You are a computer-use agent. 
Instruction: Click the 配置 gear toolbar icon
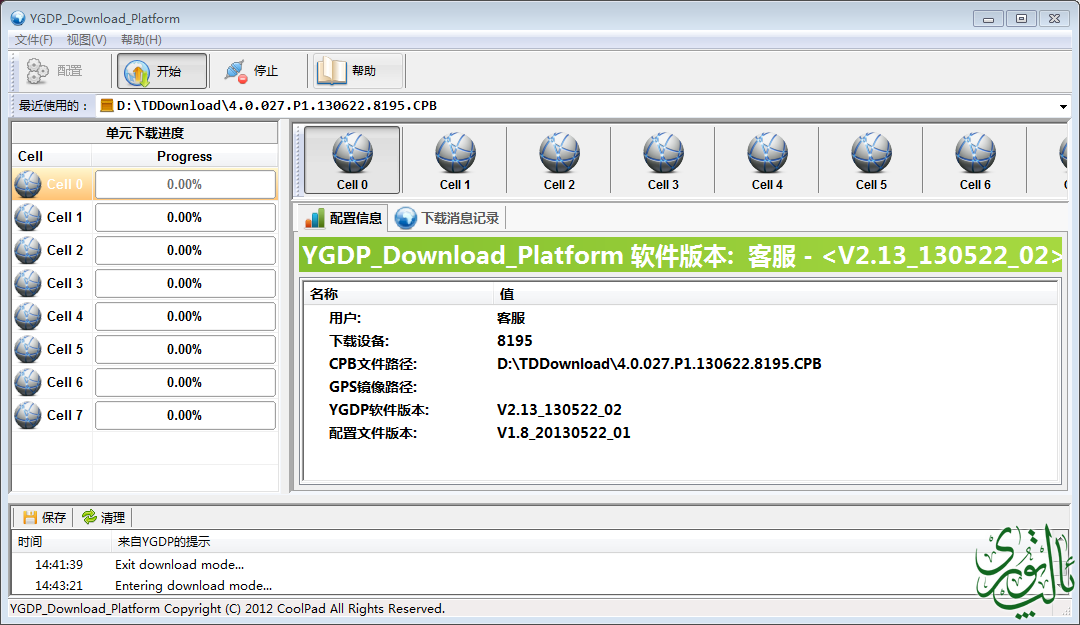pos(38,71)
